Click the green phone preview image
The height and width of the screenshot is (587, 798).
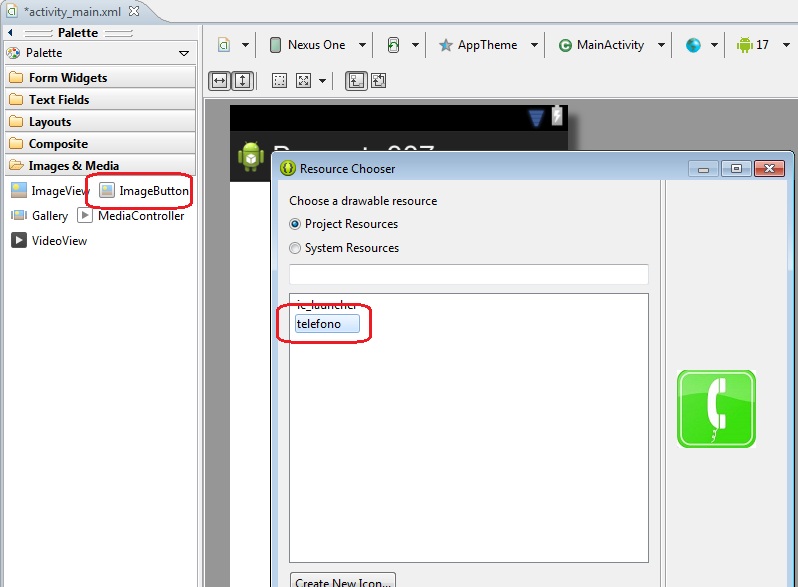point(716,409)
